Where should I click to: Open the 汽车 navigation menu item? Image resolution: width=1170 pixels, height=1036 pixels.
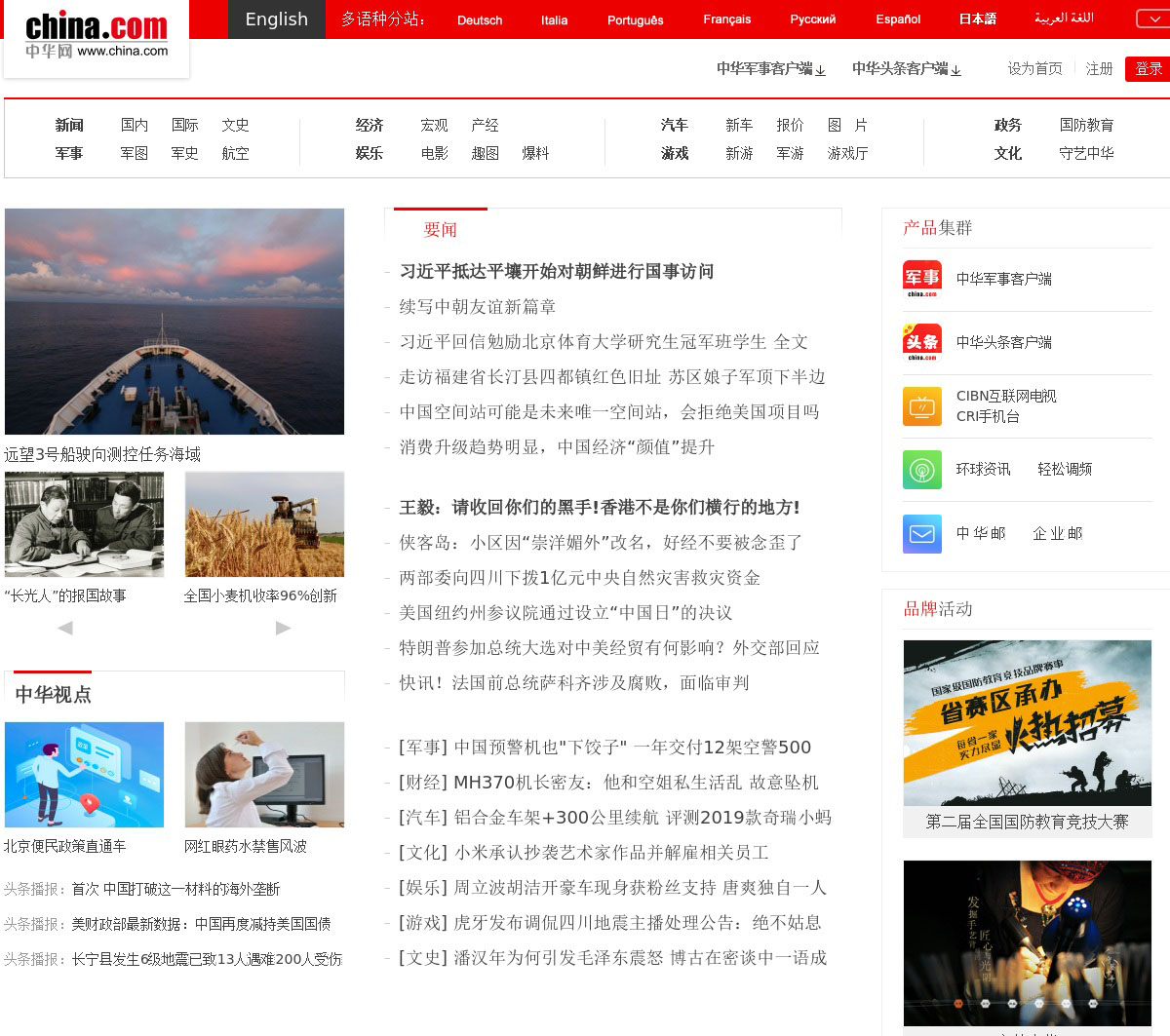coord(674,125)
